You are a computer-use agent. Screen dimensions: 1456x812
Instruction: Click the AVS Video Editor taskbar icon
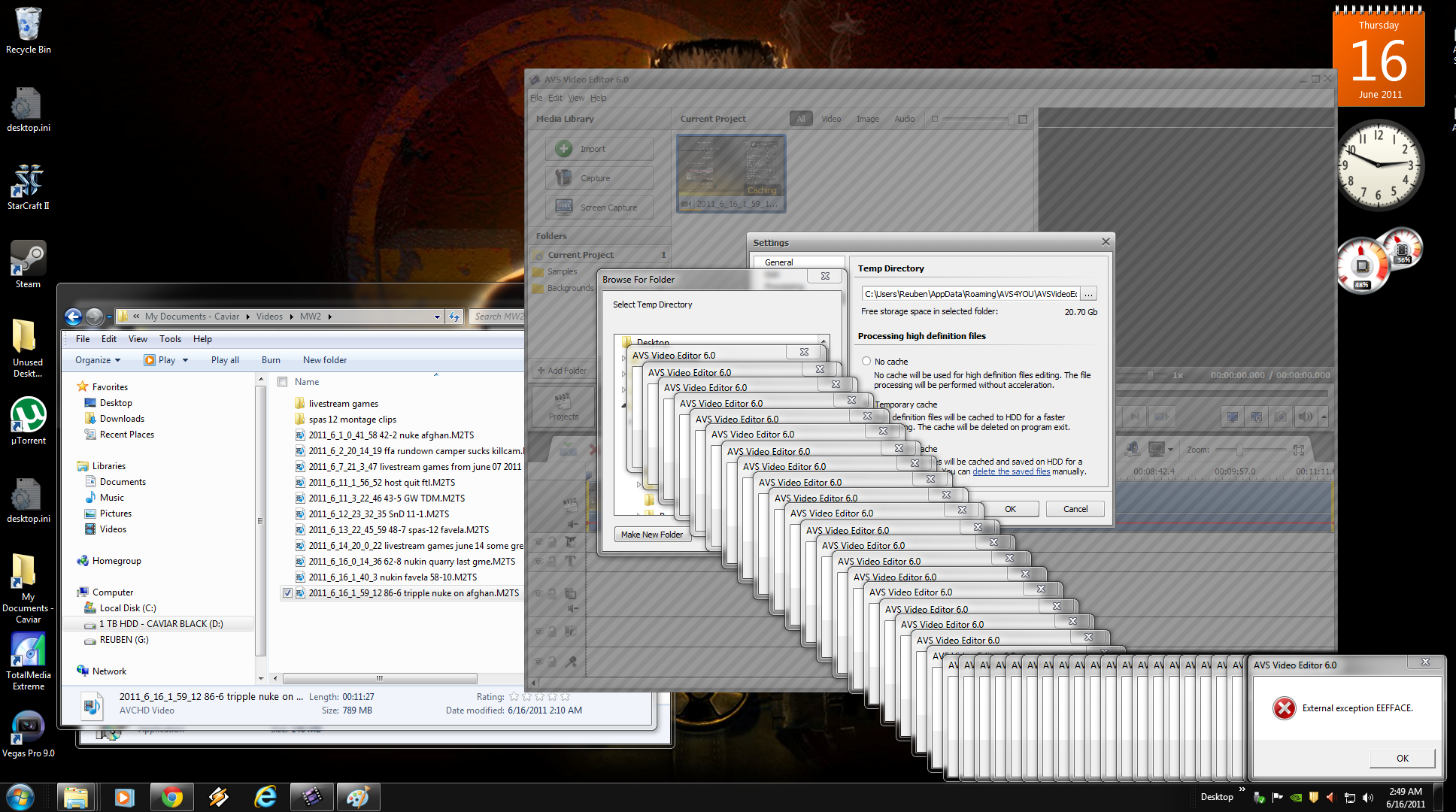click(311, 797)
